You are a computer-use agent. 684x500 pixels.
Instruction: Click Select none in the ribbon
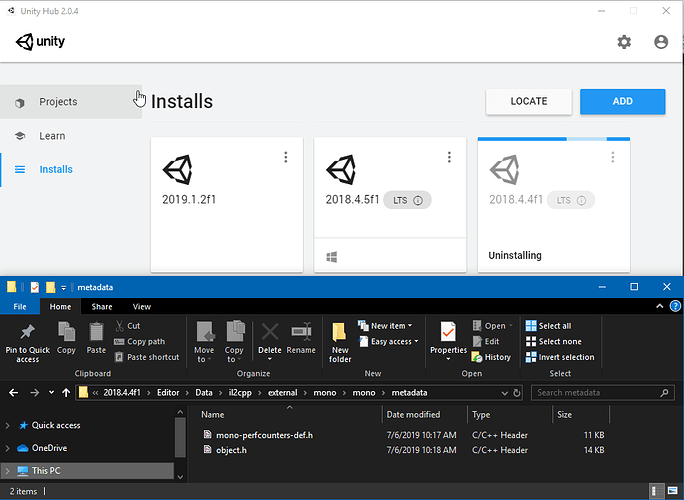click(554, 342)
